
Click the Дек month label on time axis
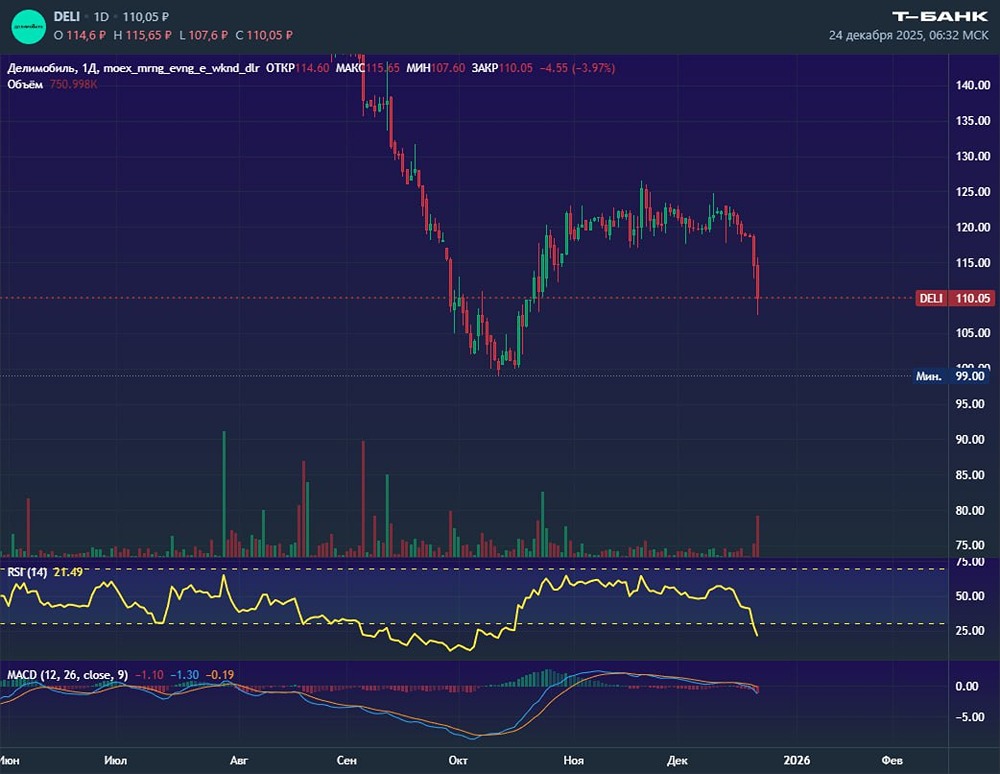click(x=677, y=760)
